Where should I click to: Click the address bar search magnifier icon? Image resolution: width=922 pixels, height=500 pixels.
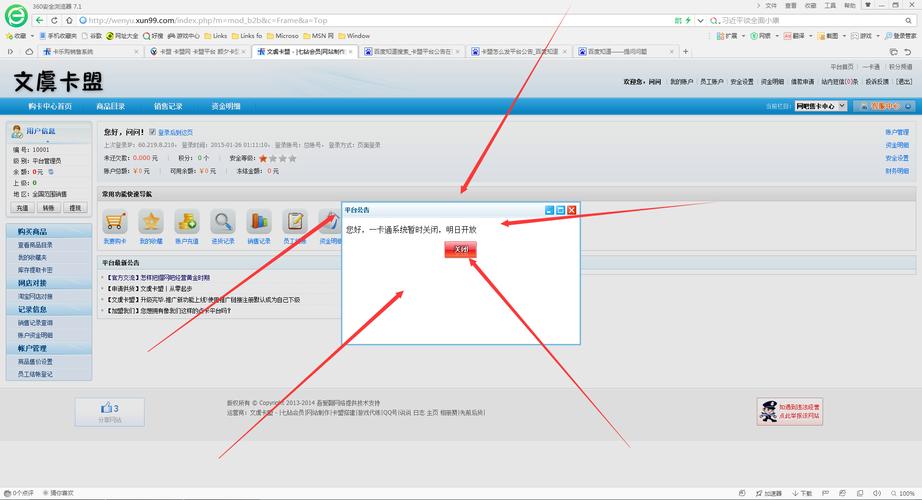pyautogui.click(x=908, y=21)
